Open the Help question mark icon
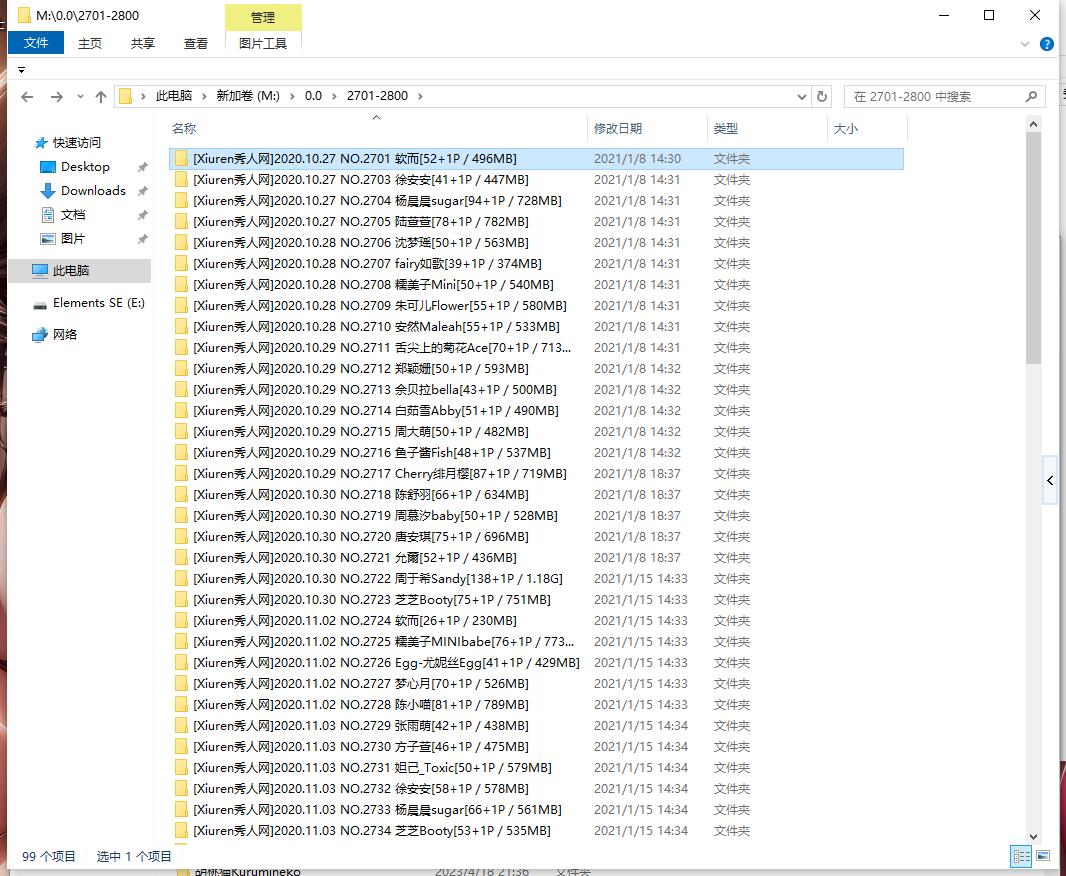Viewport: 1066px width, 876px height. 1046,44
